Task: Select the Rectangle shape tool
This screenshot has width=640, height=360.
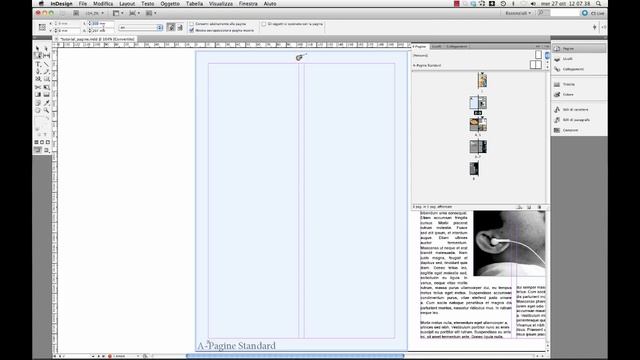Action: (46, 78)
